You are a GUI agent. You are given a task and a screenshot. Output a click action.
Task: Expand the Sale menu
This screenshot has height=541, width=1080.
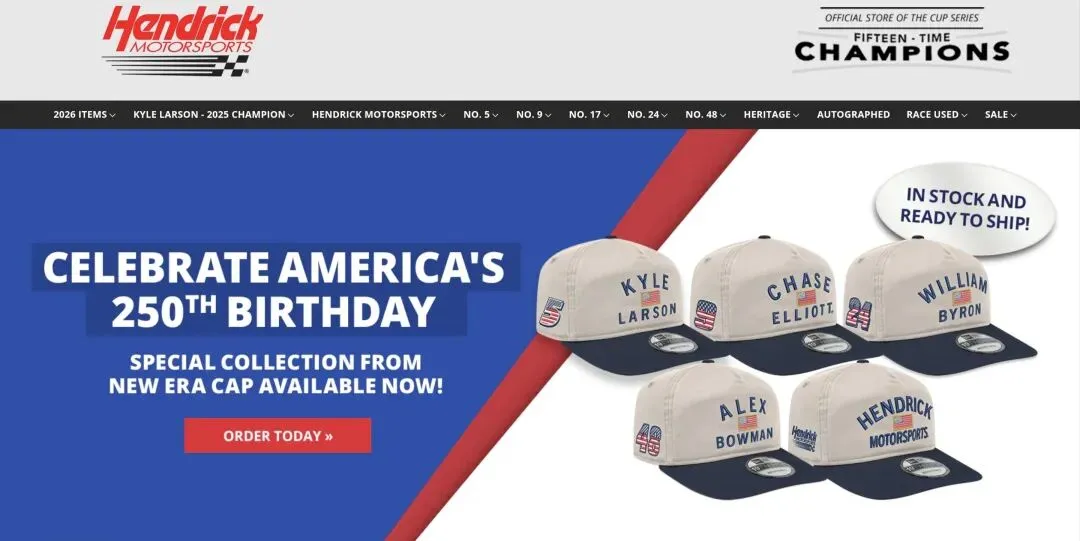pyautogui.click(x=1000, y=114)
